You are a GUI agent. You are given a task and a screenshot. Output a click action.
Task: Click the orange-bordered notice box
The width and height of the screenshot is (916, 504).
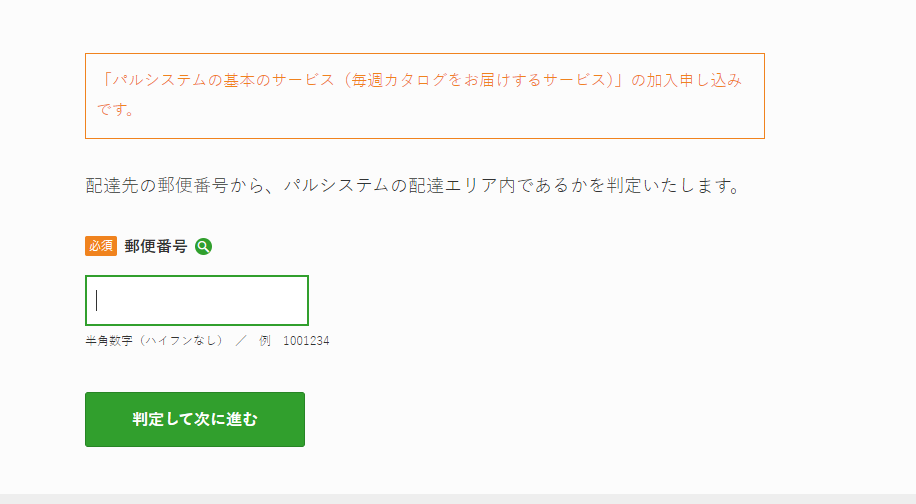(425, 96)
